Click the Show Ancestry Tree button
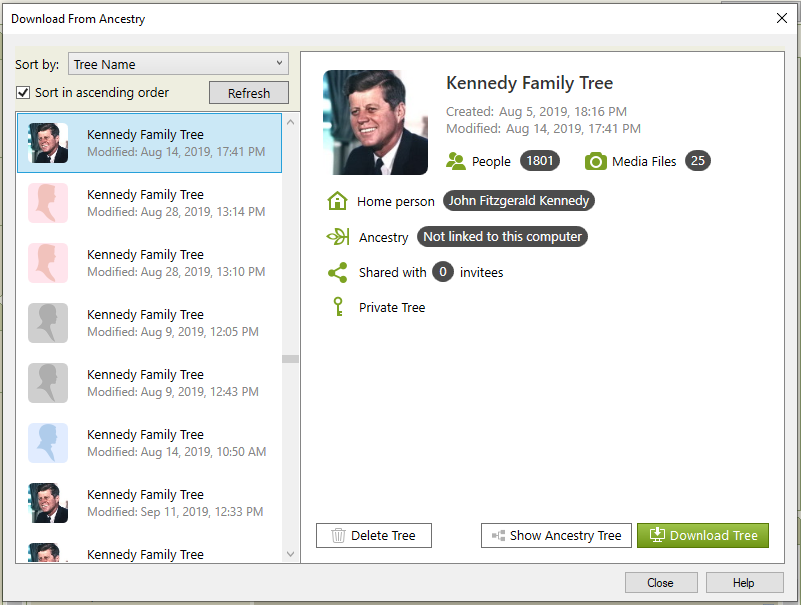801x605 pixels. [x=556, y=535]
